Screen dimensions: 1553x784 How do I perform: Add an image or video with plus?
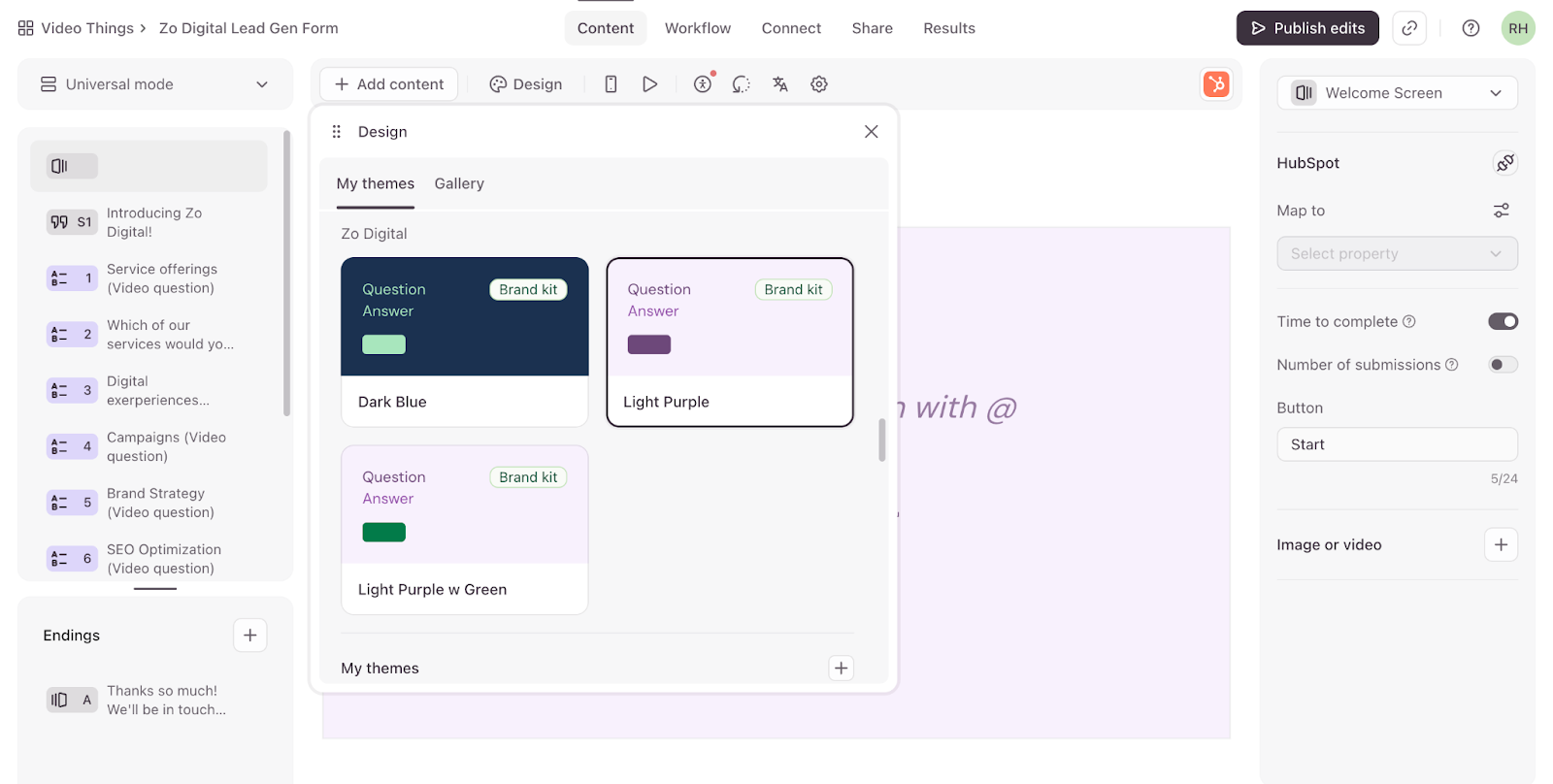1502,544
